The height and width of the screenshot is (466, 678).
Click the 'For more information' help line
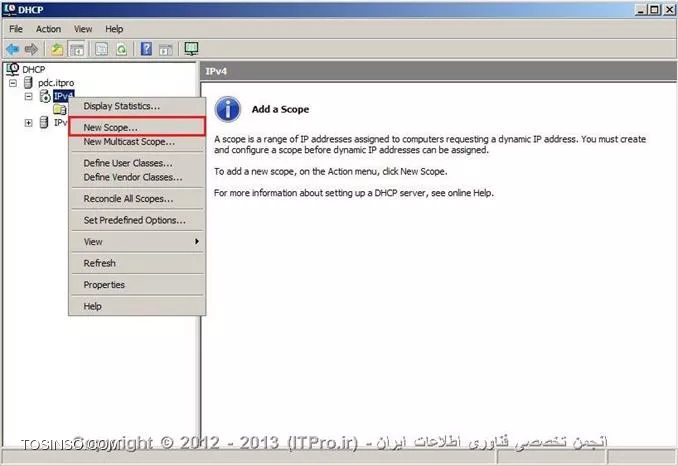point(354,193)
